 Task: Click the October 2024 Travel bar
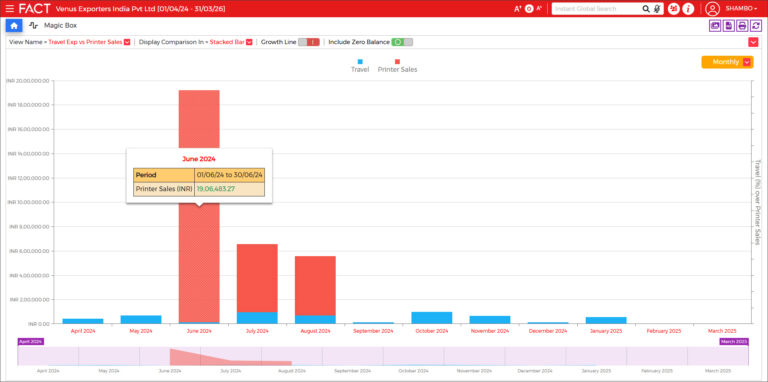tap(432, 318)
